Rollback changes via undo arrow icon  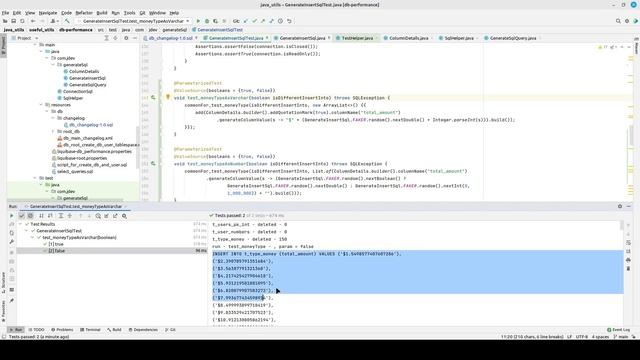pos(289,21)
